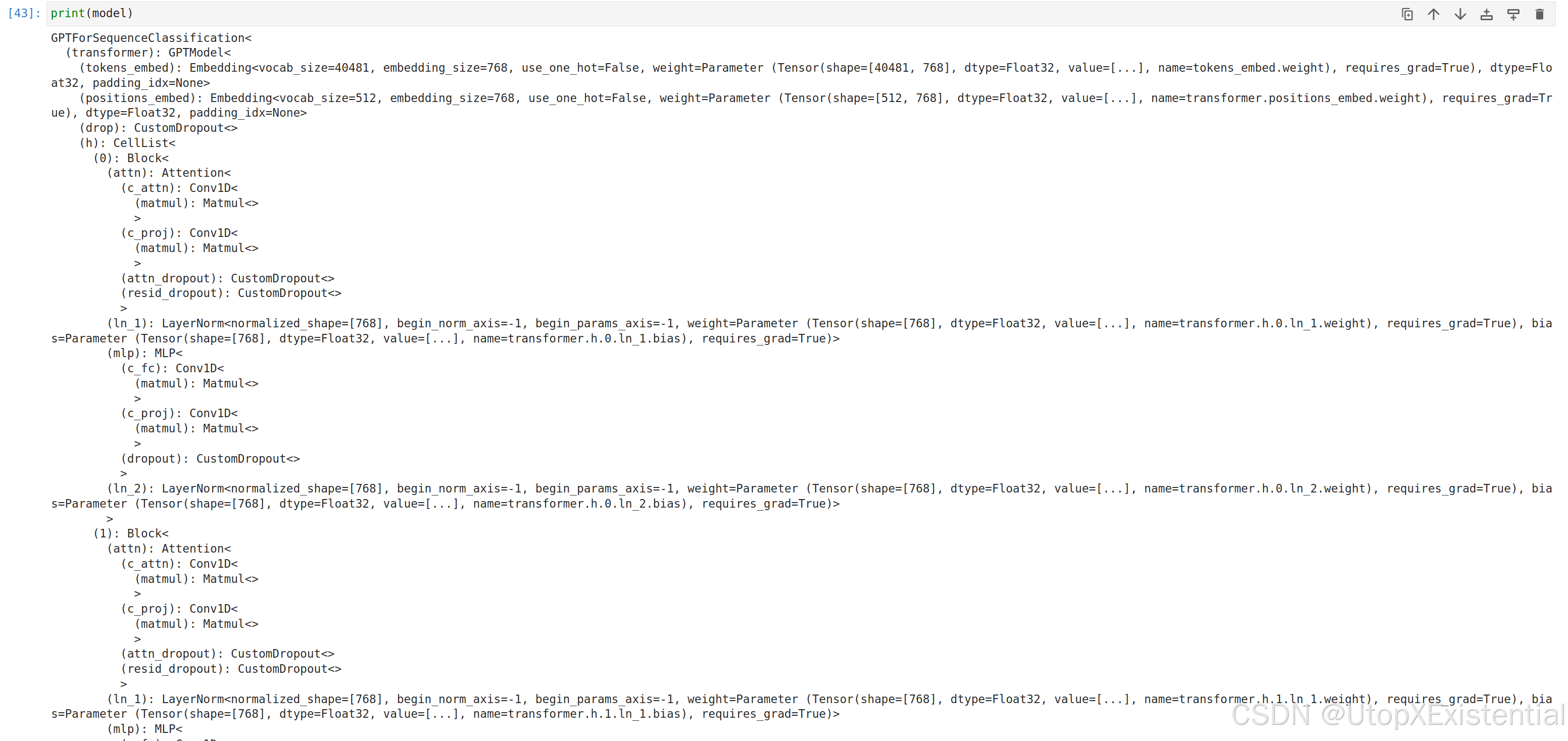Click the (0): Block line
1568x741 pixels.
click(x=131, y=158)
